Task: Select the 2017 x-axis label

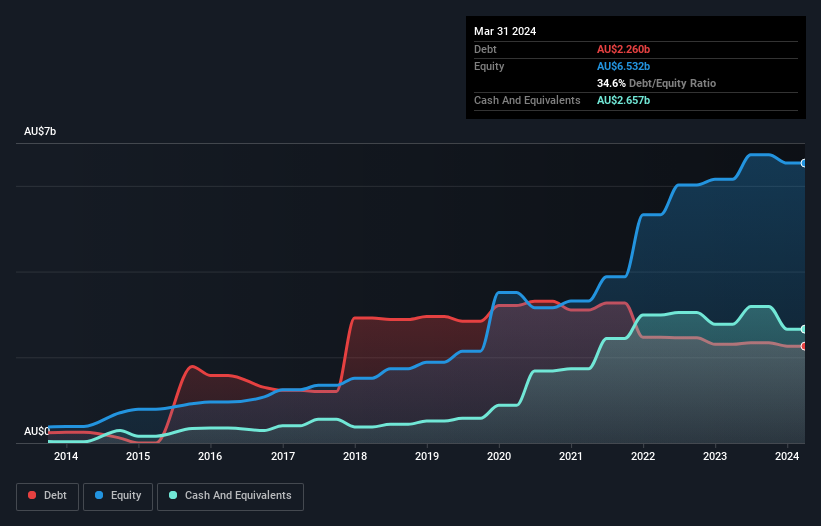Action: click(283, 456)
